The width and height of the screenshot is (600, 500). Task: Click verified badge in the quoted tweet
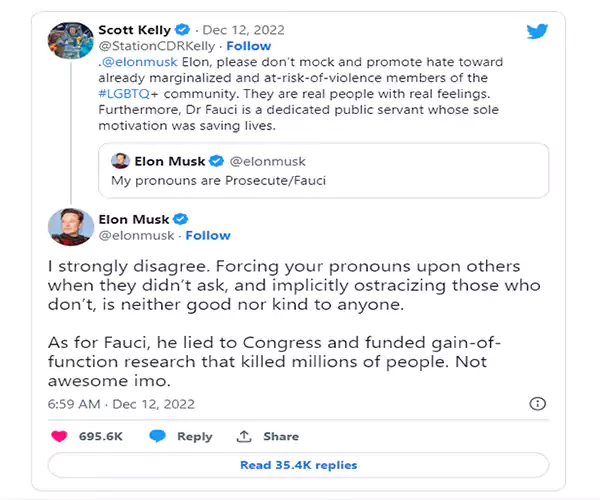pyautogui.click(x=216, y=161)
